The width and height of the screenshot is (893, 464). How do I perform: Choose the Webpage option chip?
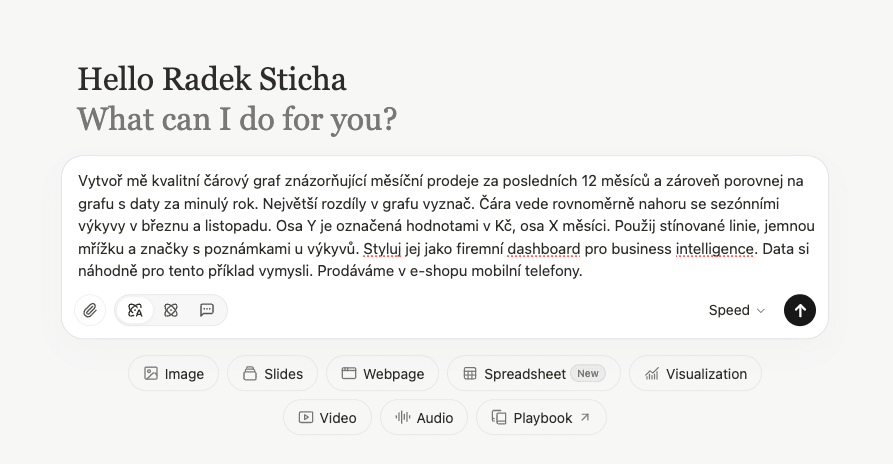click(382, 373)
